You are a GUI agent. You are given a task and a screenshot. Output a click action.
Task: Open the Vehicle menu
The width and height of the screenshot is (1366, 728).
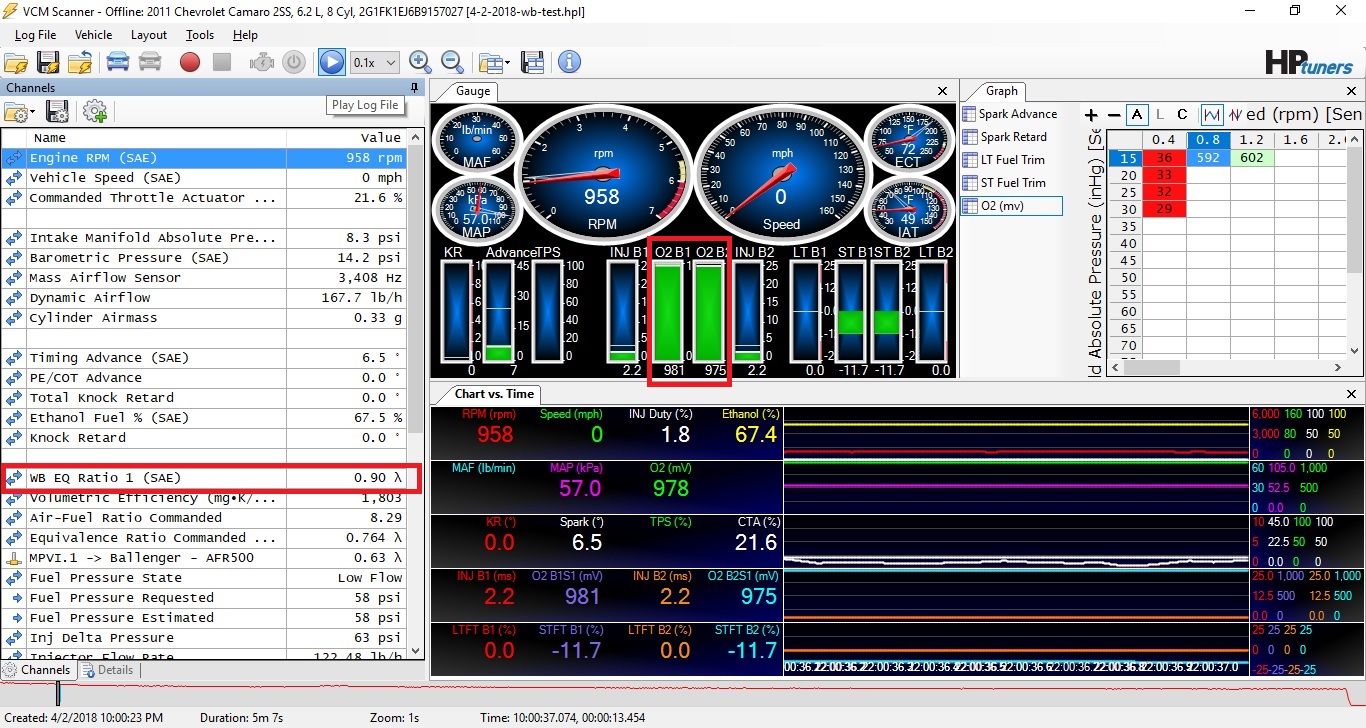[x=94, y=35]
